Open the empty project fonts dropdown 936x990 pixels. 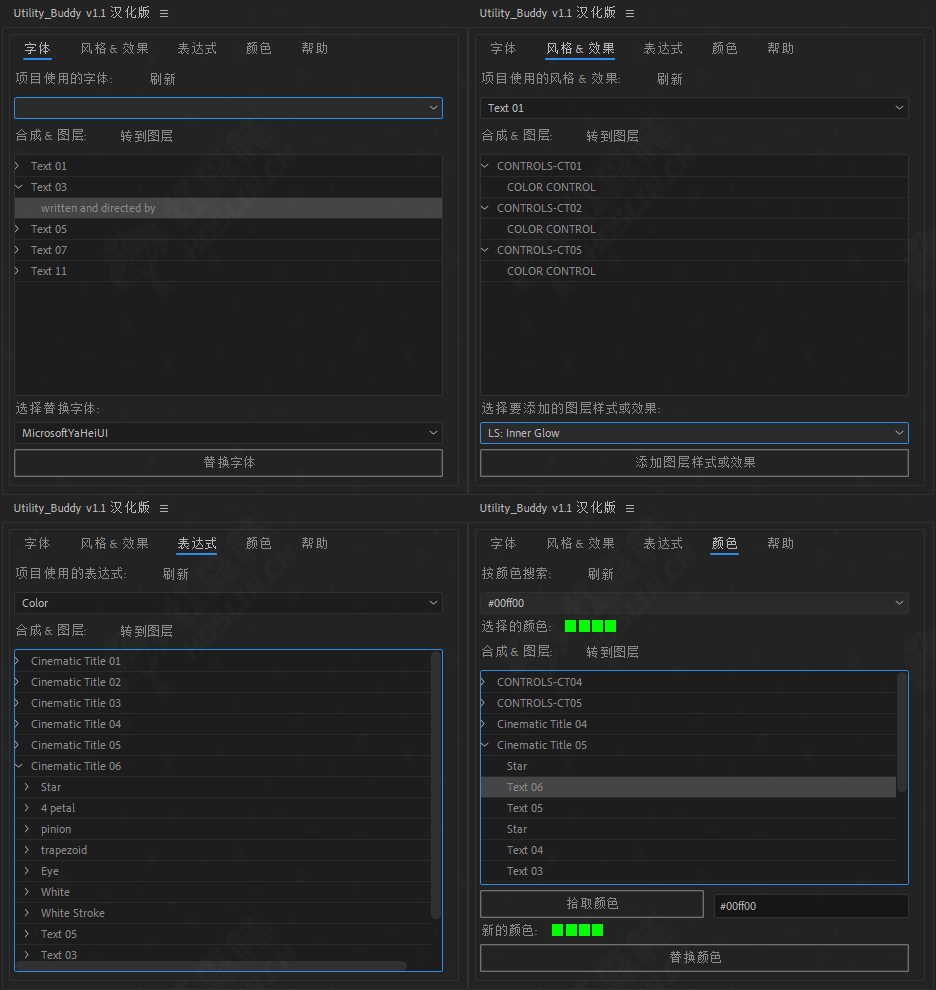click(x=228, y=108)
